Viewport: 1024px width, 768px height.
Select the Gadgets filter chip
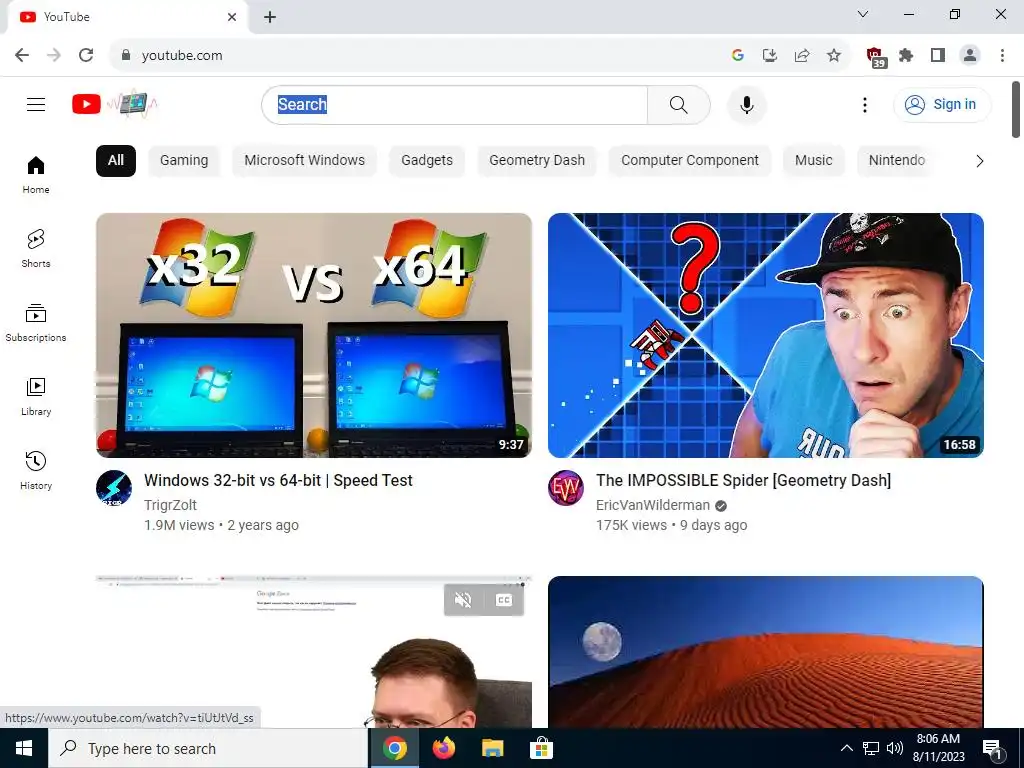click(427, 161)
